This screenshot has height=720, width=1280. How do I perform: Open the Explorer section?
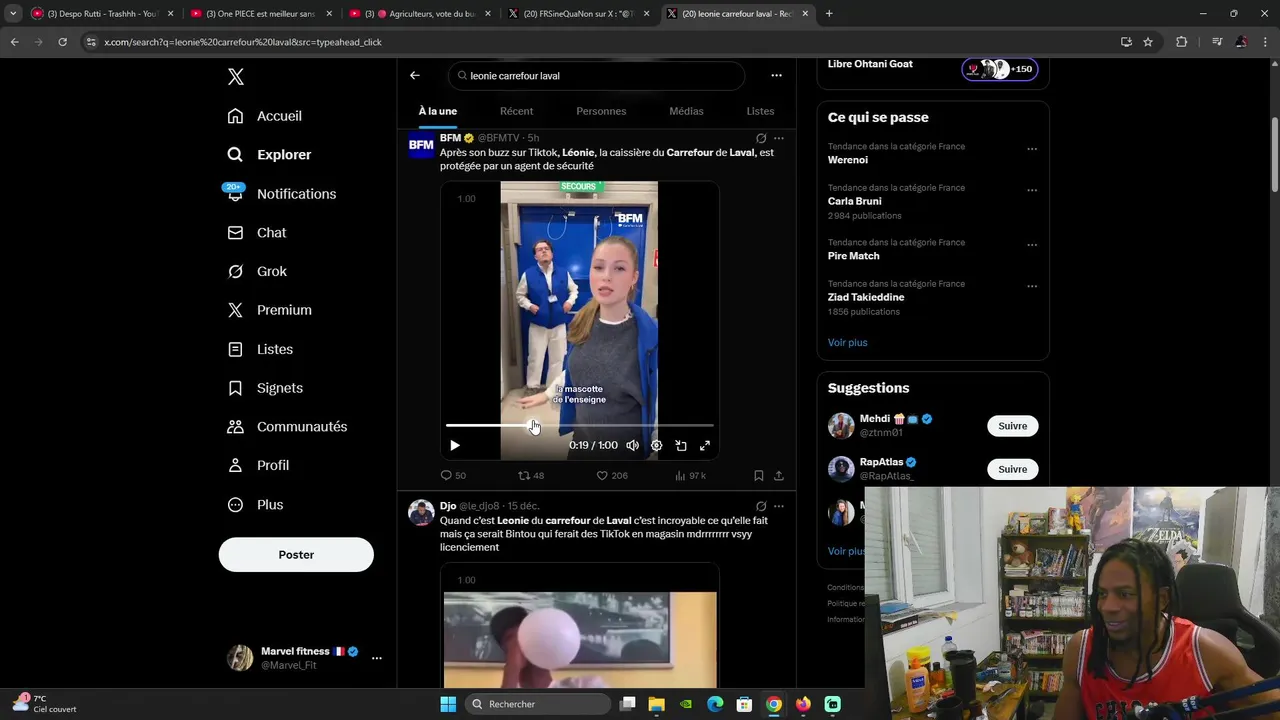coord(269,155)
